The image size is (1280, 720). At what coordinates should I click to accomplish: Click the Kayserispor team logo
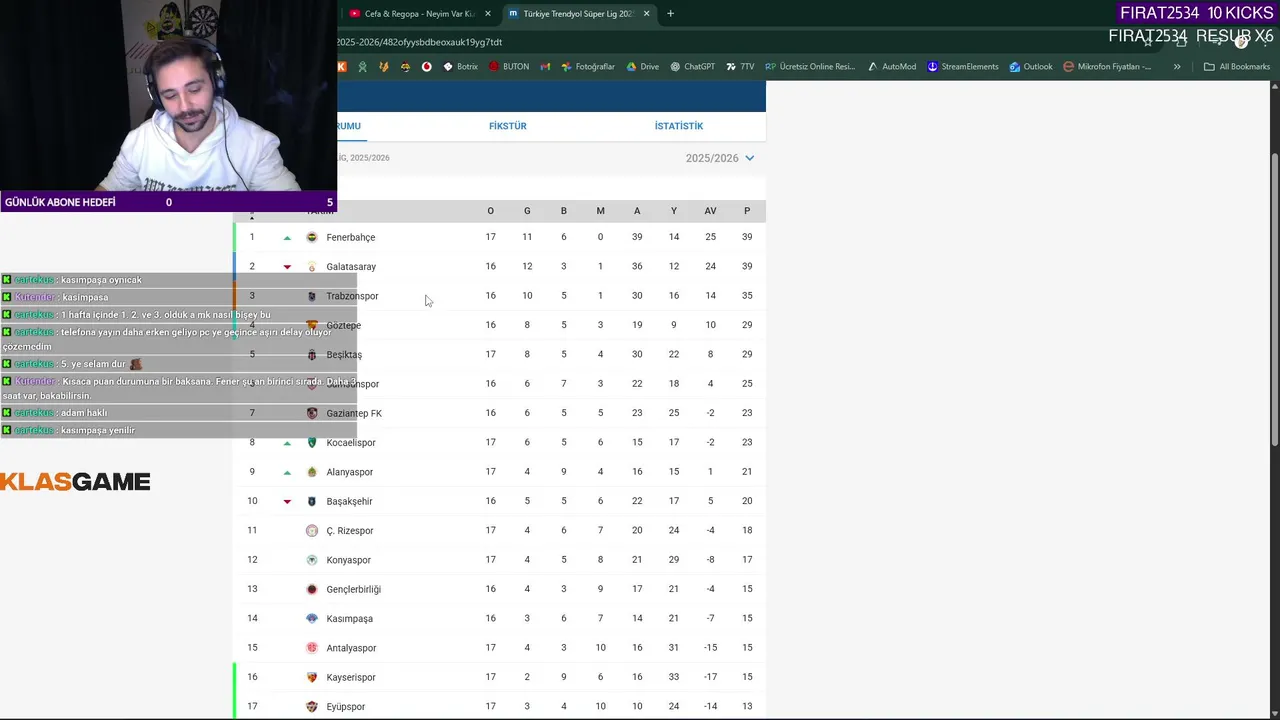(312, 677)
